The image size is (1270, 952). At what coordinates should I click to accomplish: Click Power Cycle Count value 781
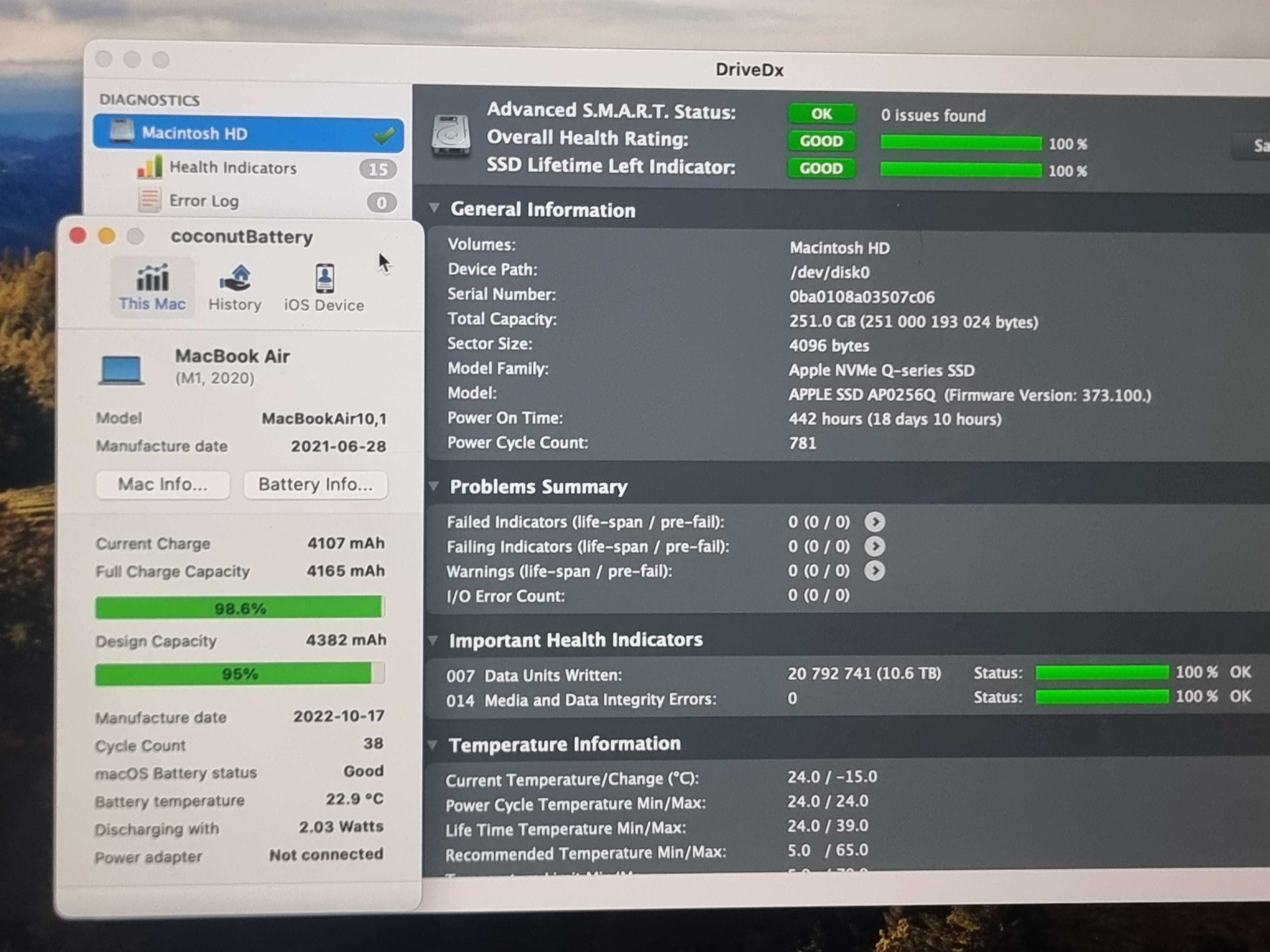[802, 444]
